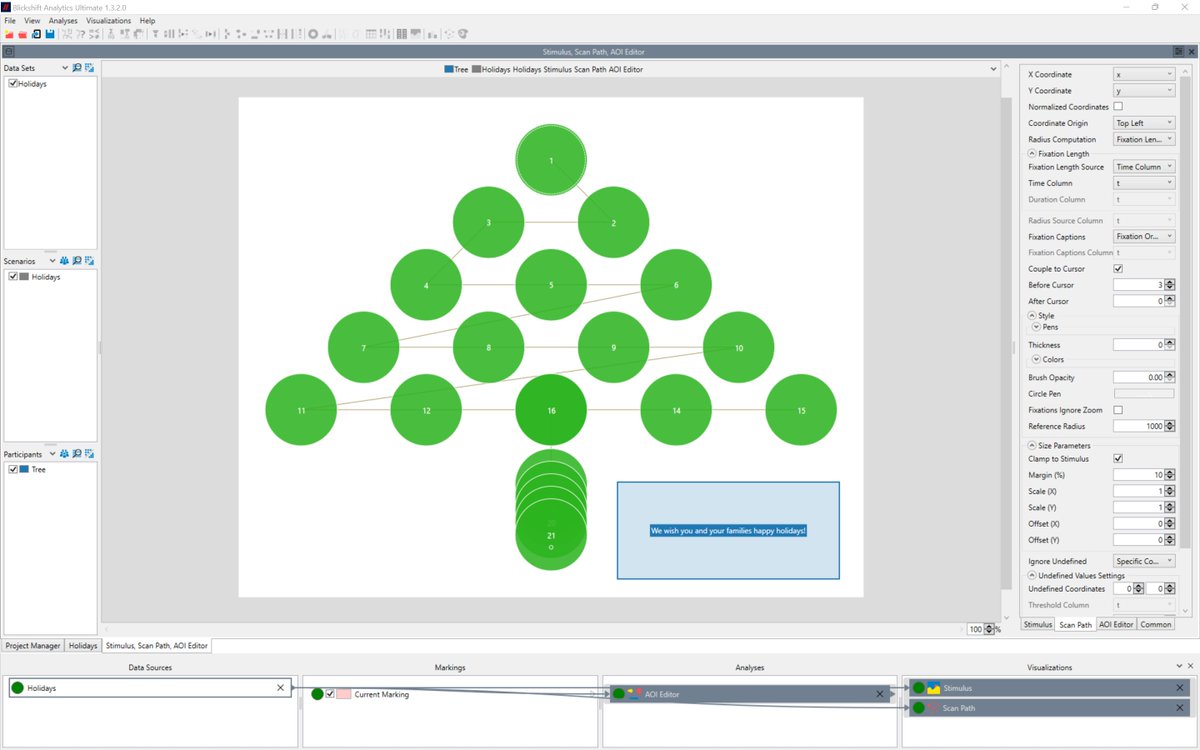This screenshot has height=750, width=1200.
Task: Switch to the Common properties tab
Action: coord(1155,624)
